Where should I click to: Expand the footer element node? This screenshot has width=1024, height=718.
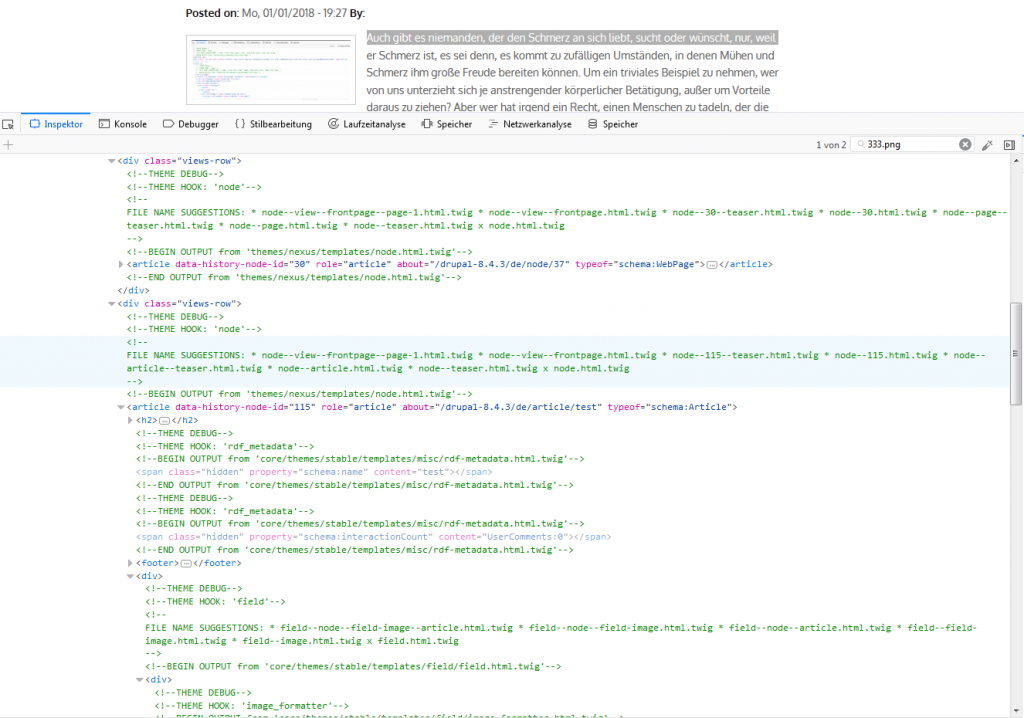coord(130,564)
